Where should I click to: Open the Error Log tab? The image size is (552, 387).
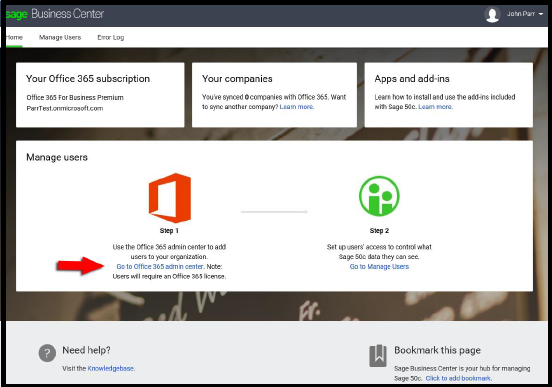click(111, 37)
